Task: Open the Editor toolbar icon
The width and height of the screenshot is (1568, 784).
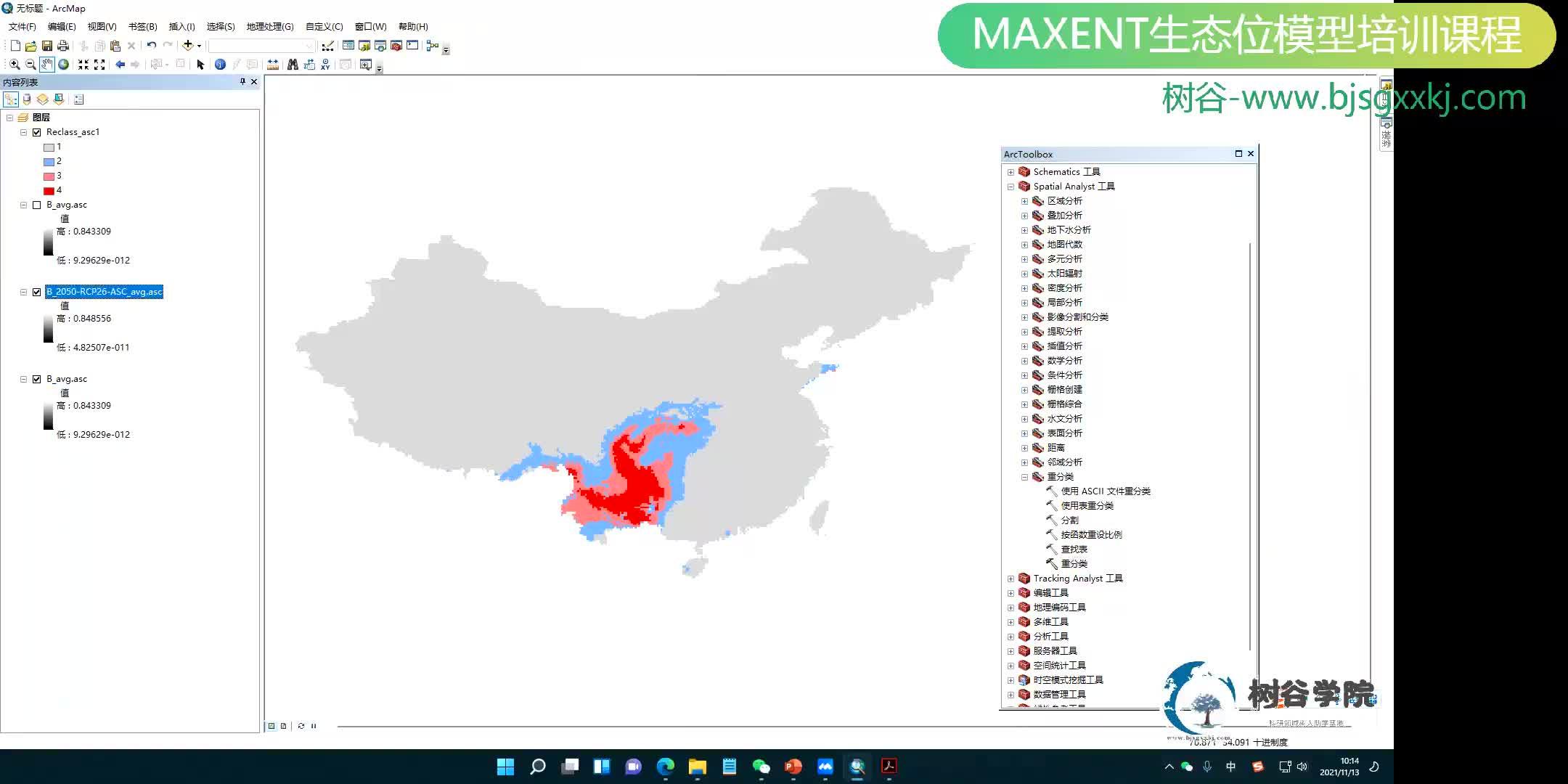Action: (328, 46)
